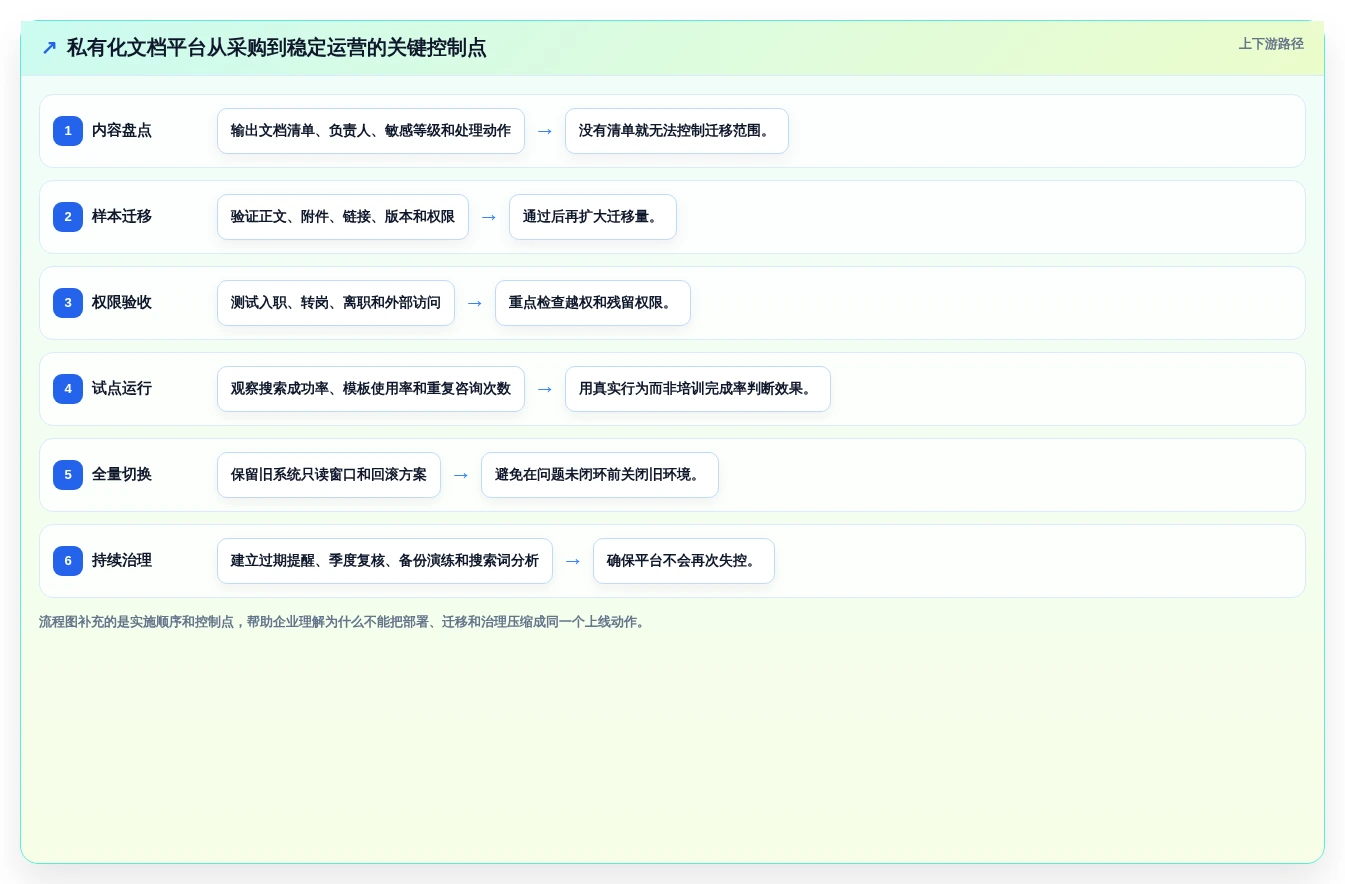
Task: Click the 全量切换 step label
Action: click(x=122, y=475)
